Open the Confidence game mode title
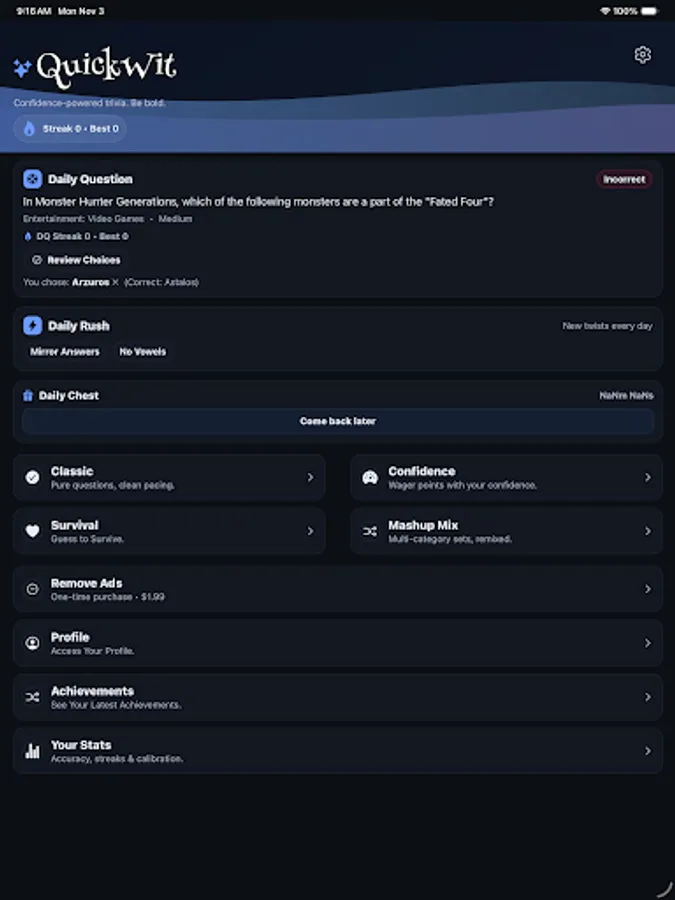Viewport: 675px width, 900px height. pos(422,471)
